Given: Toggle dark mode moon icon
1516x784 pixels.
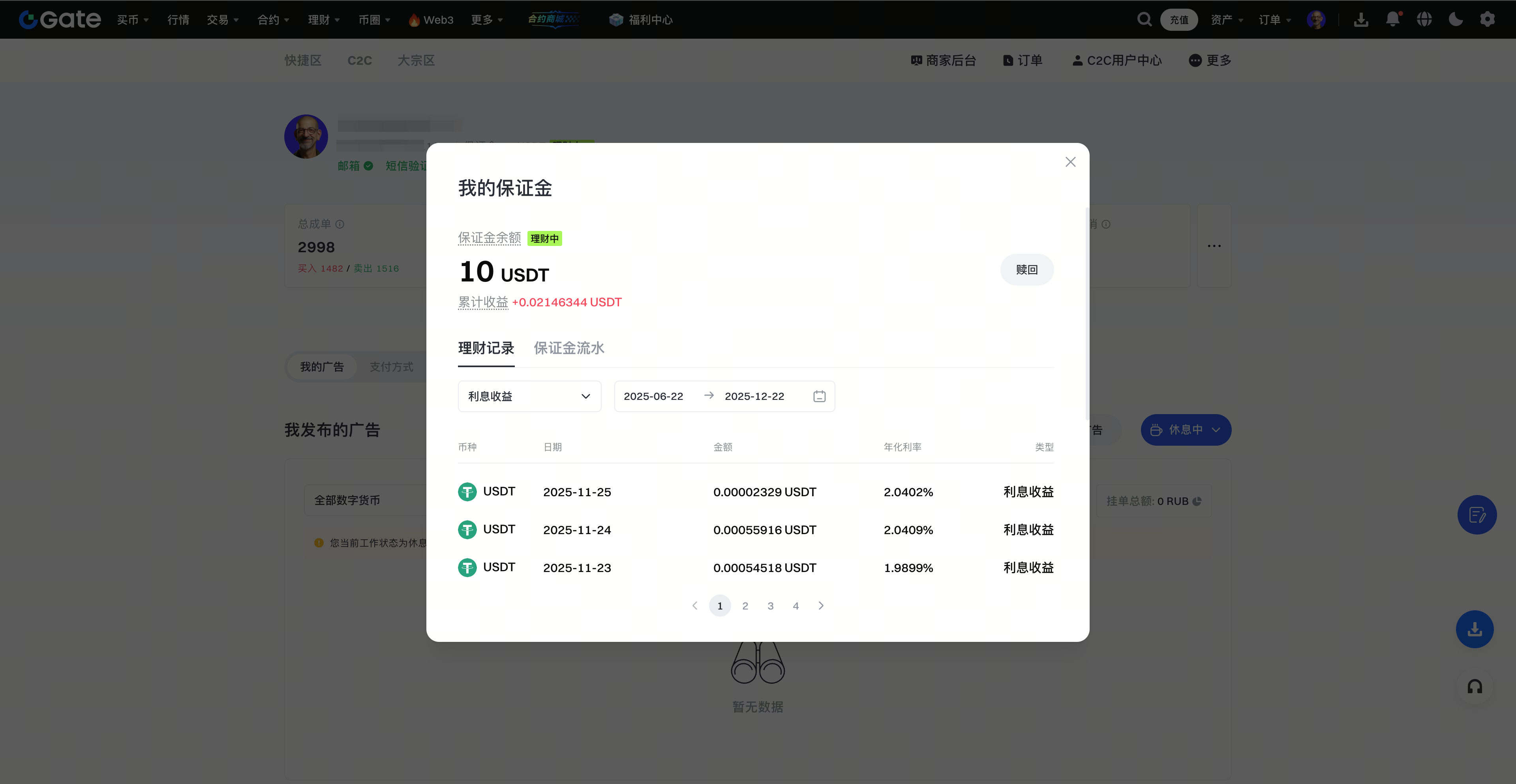Looking at the screenshot, I should coord(1455,19).
